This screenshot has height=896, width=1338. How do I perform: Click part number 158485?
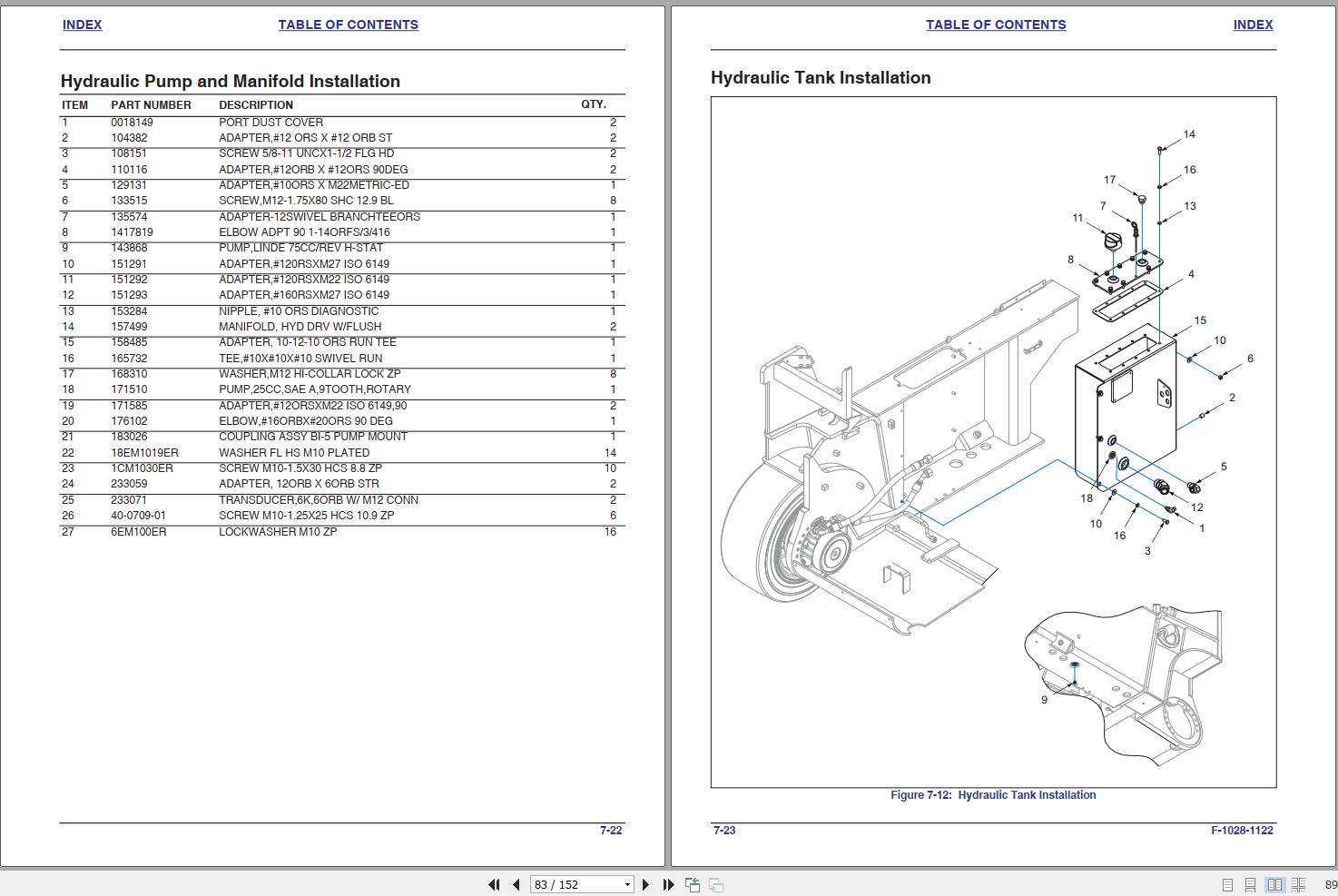pos(129,342)
